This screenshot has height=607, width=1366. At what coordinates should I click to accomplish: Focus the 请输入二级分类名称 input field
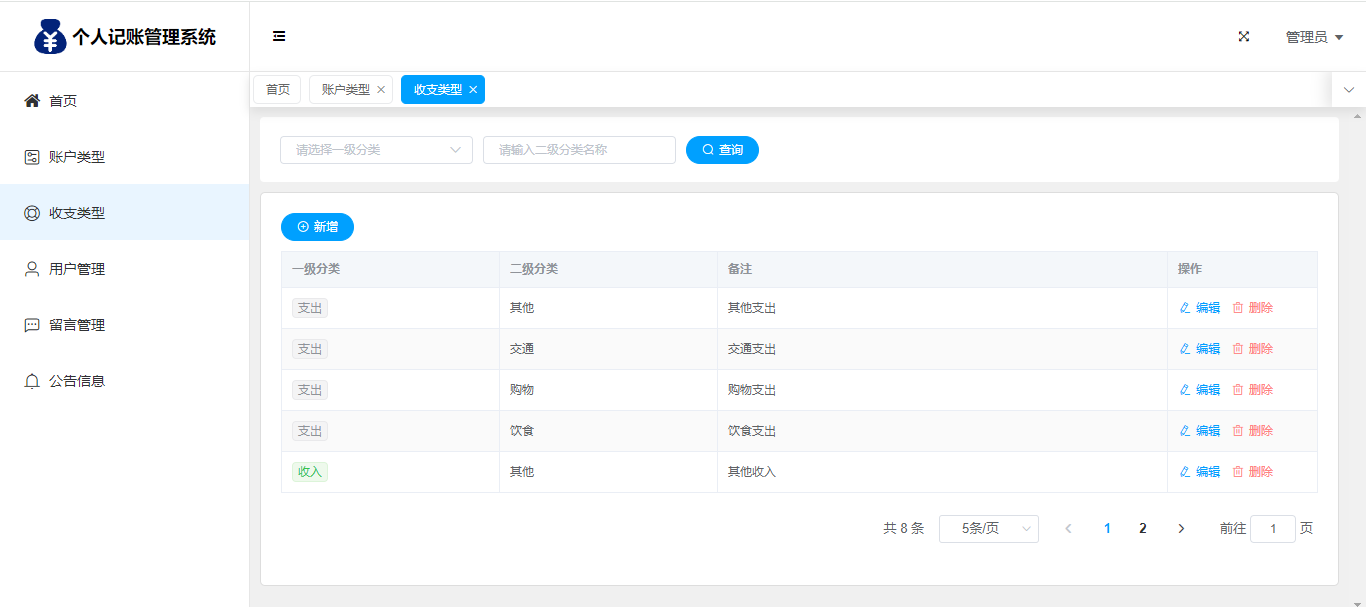click(579, 150)
